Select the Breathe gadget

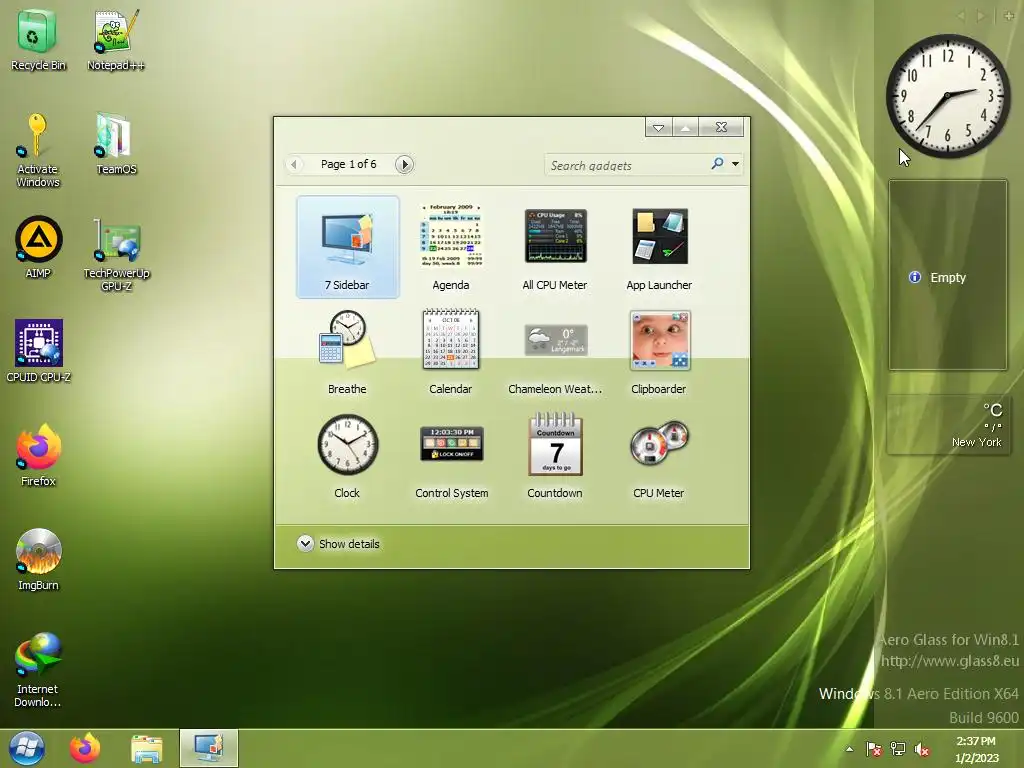click(x=347, y=351)
